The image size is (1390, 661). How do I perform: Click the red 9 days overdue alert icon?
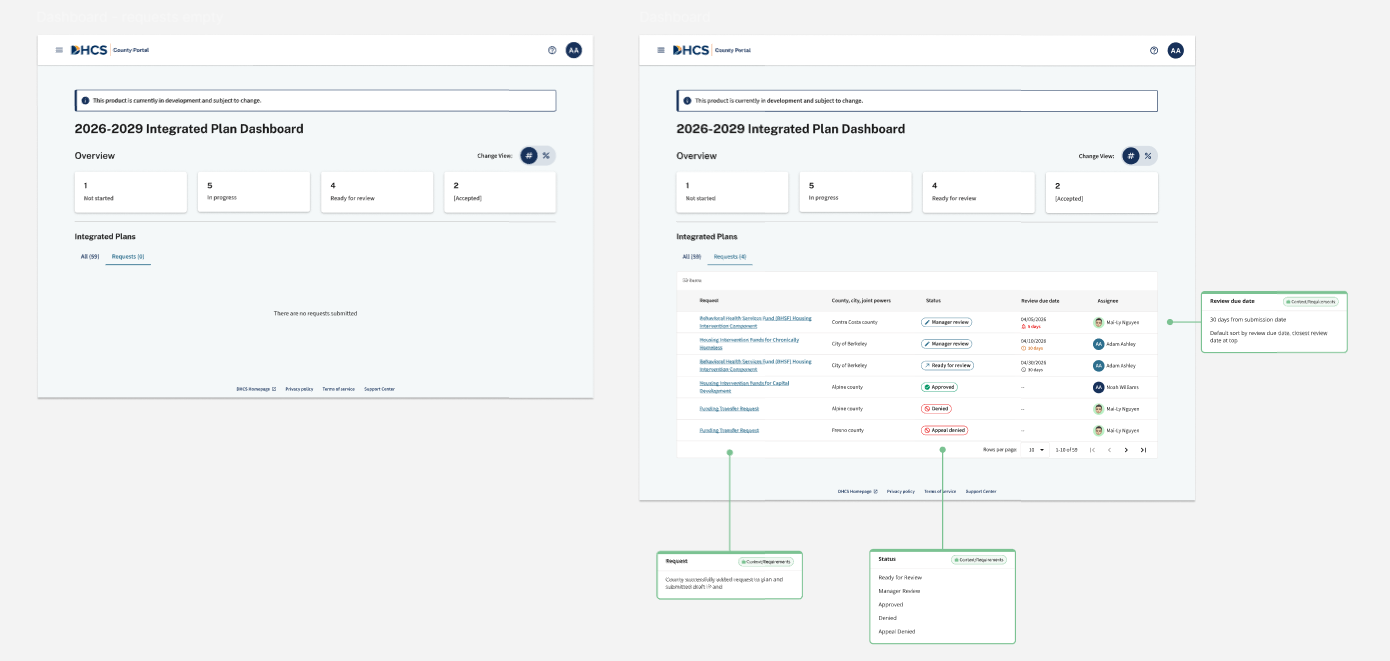[1023, 327]
